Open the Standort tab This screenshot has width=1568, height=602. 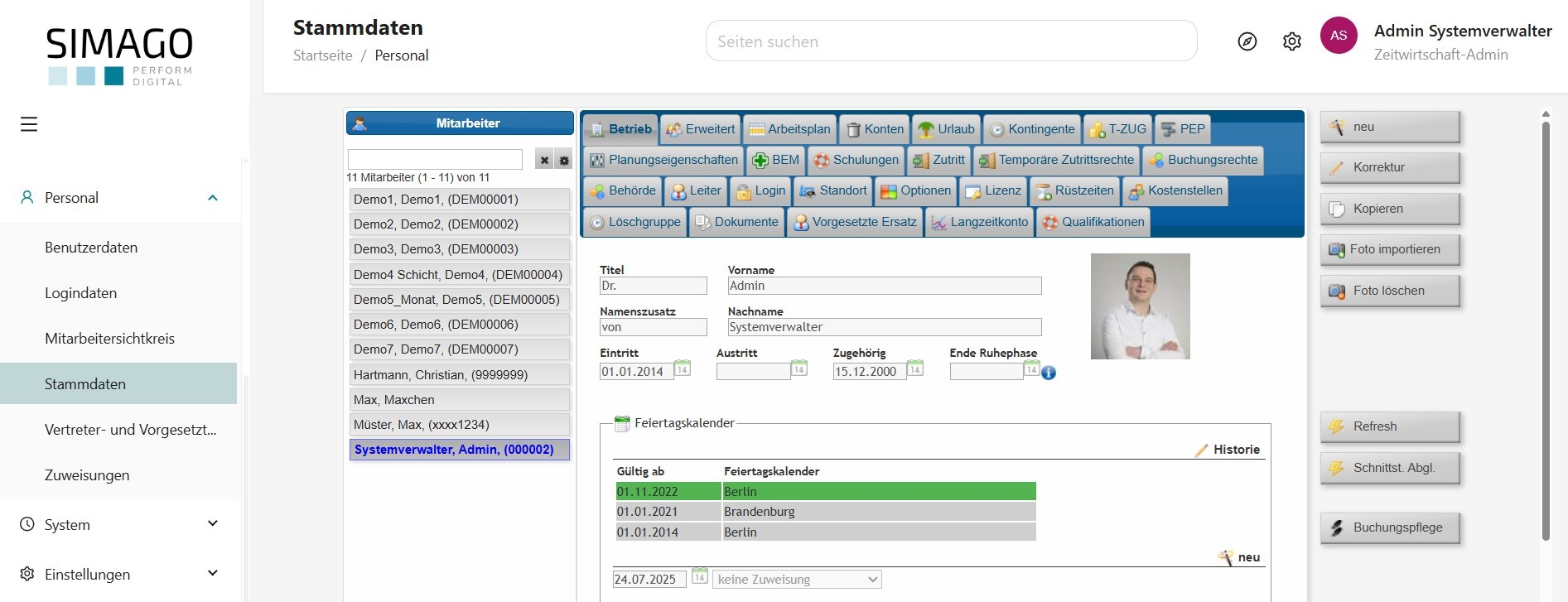(833, 190)
